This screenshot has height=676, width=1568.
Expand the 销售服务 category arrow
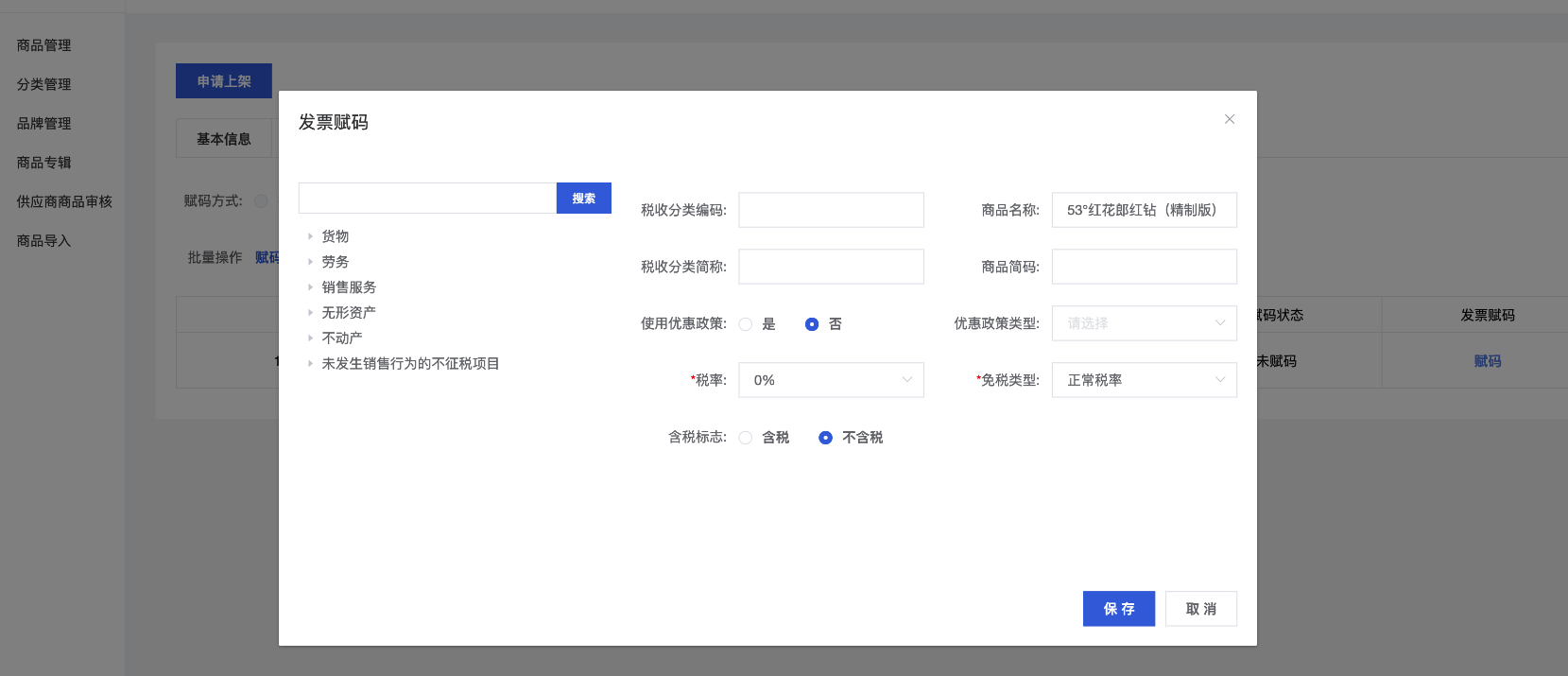tap(310, 287)
